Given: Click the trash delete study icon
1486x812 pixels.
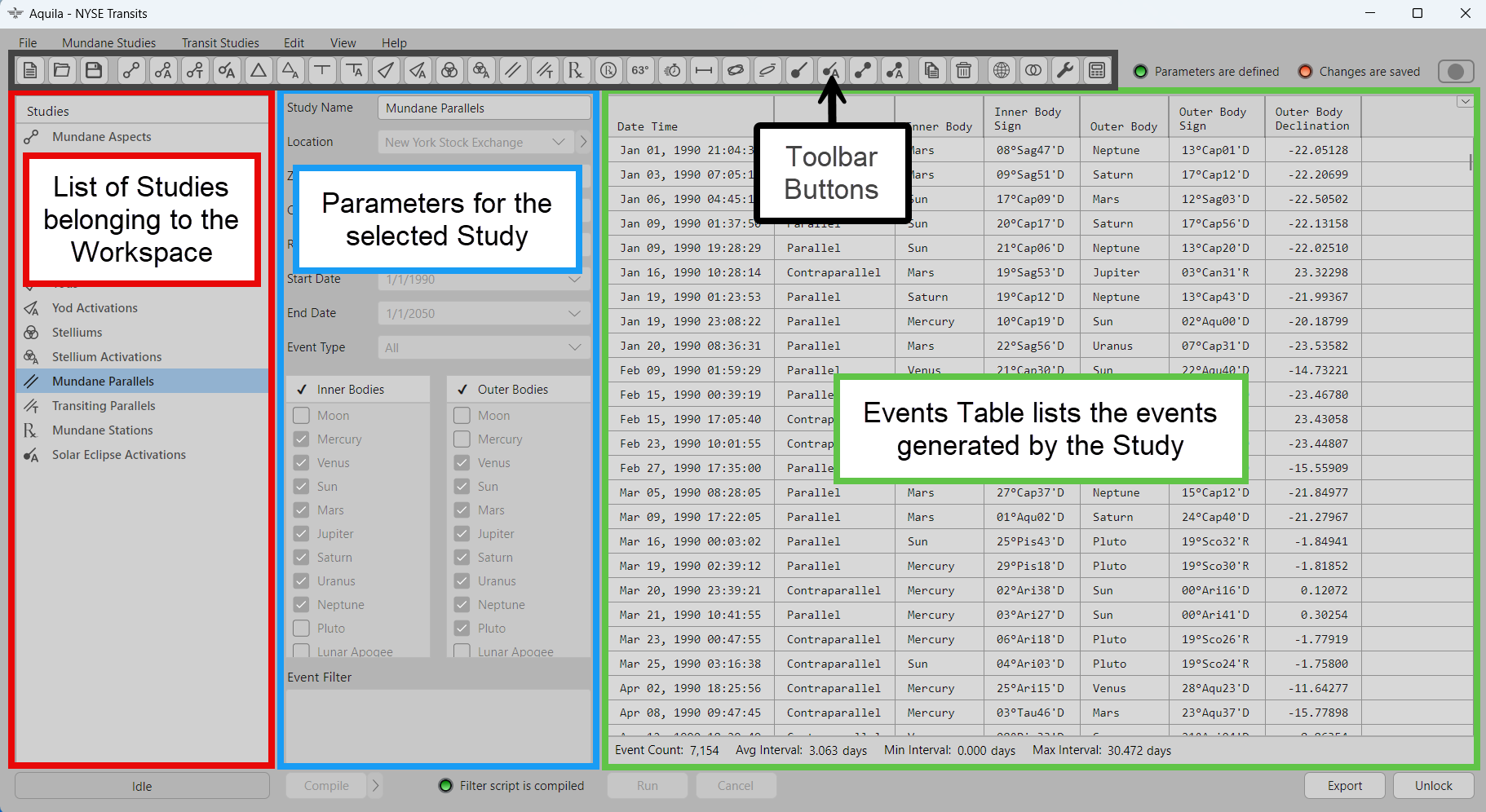Looking at the screenshot, I should 963,71.
